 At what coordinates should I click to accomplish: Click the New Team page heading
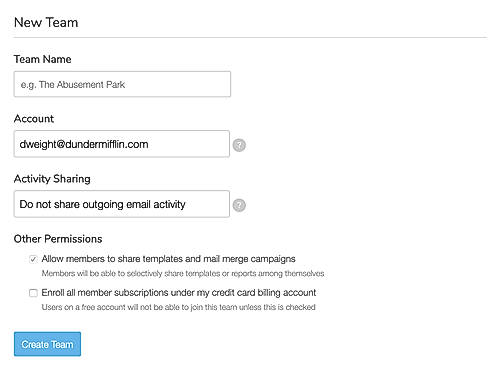click(x=46, y=23)
